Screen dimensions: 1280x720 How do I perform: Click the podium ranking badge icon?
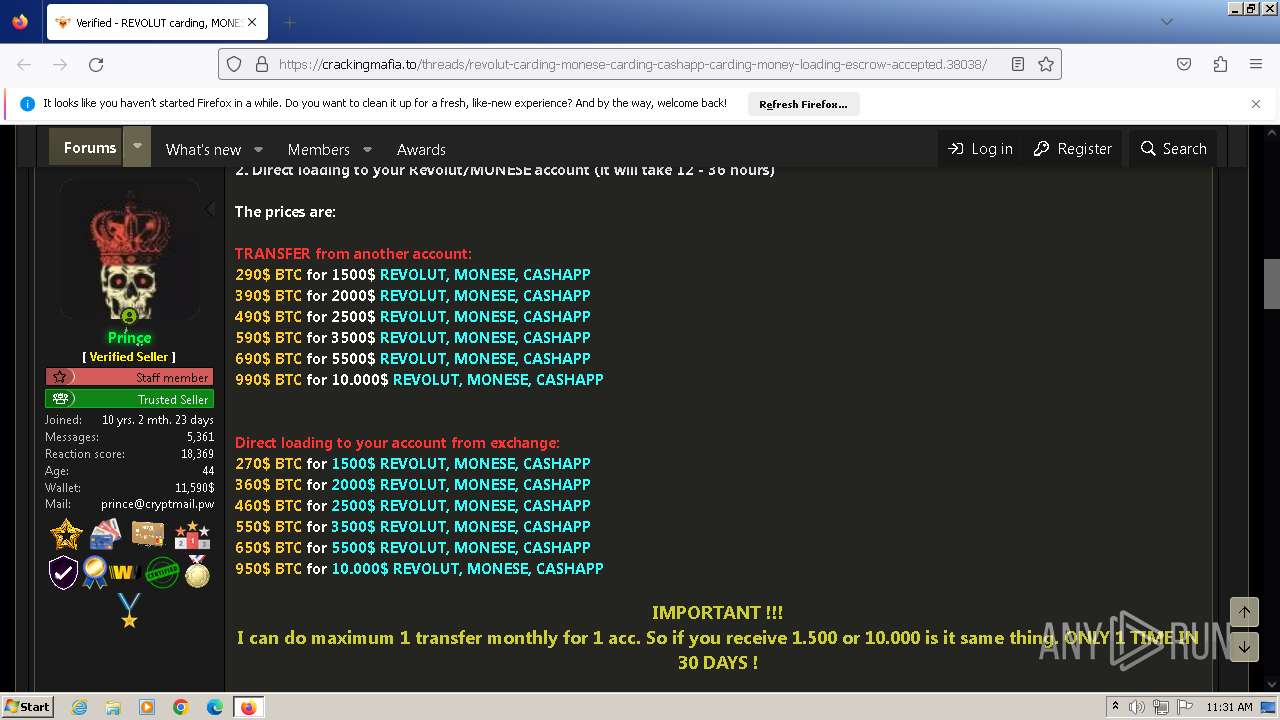pos(192,535)
